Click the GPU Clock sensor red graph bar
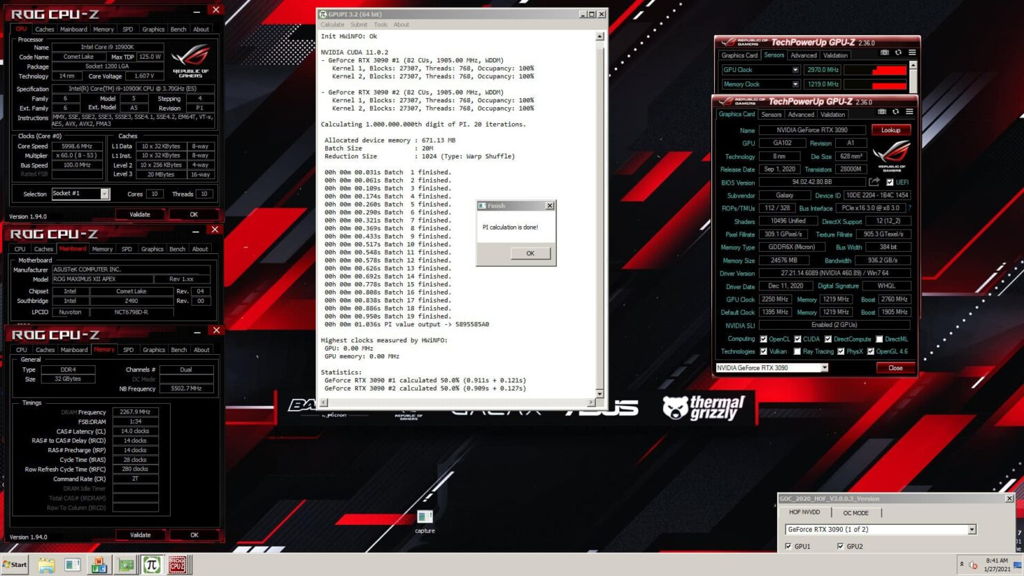 876,70
